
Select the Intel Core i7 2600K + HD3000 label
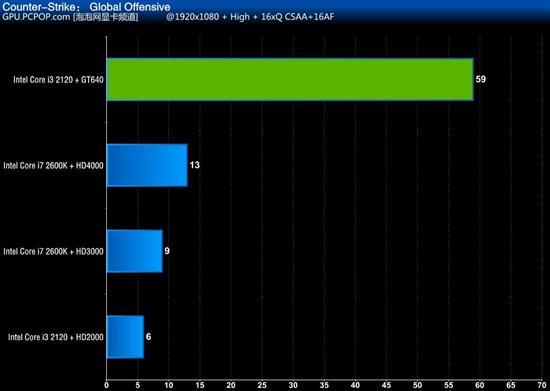(x=53, y=251)
